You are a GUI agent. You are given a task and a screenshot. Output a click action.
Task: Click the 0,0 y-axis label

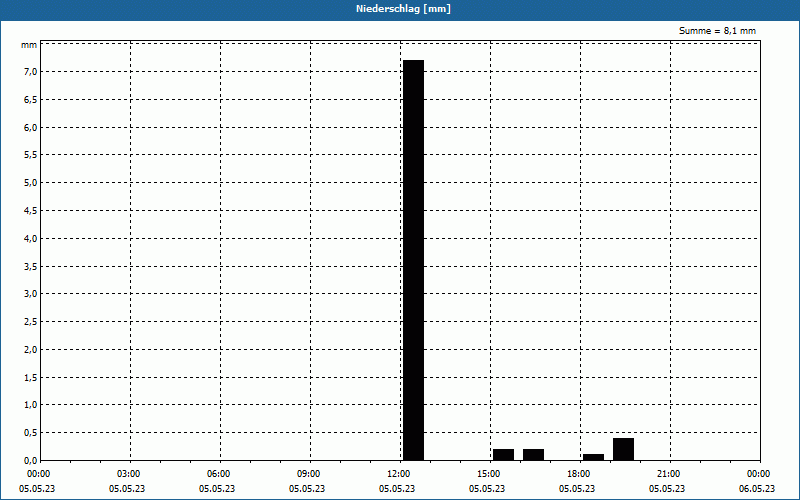(31, 460)
